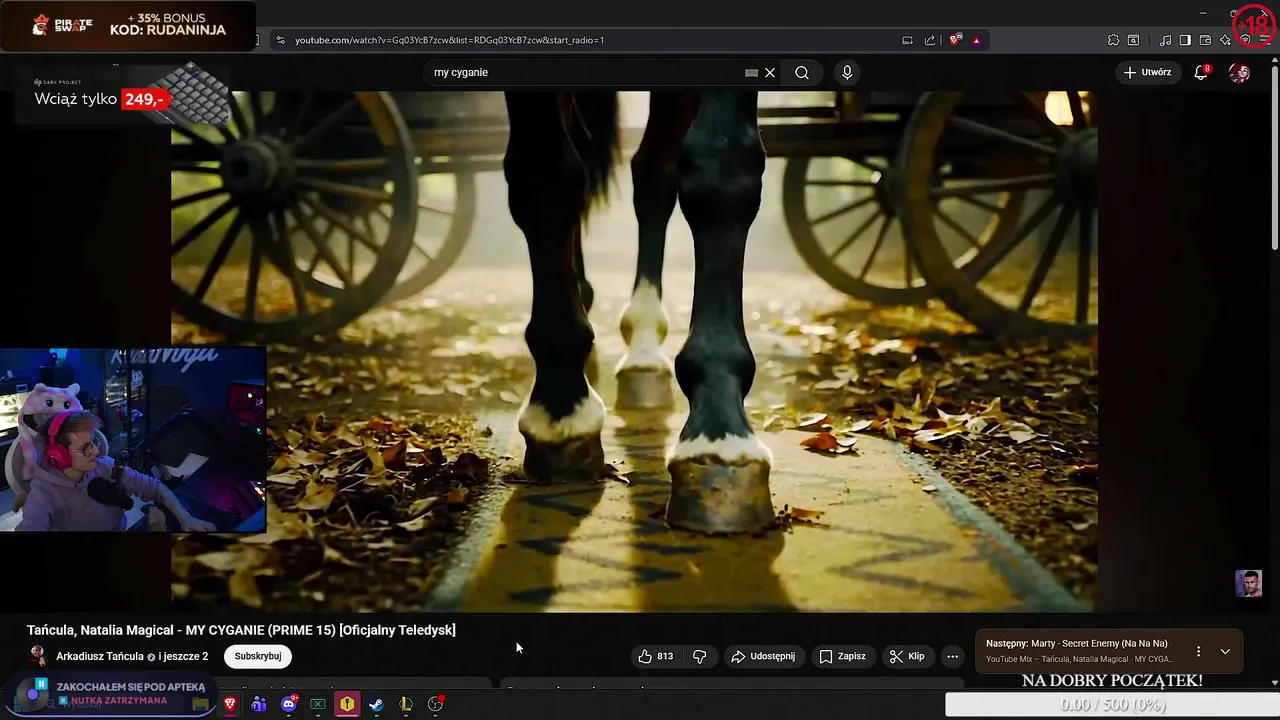
Task: Create a clip with the Klip button
Action: 907,656
